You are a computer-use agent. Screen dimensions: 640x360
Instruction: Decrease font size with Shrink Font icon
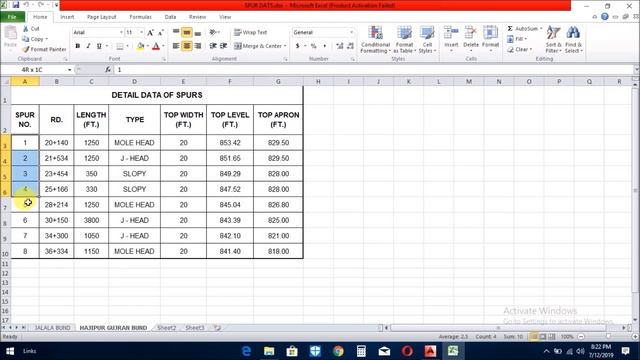coord(161,33)
